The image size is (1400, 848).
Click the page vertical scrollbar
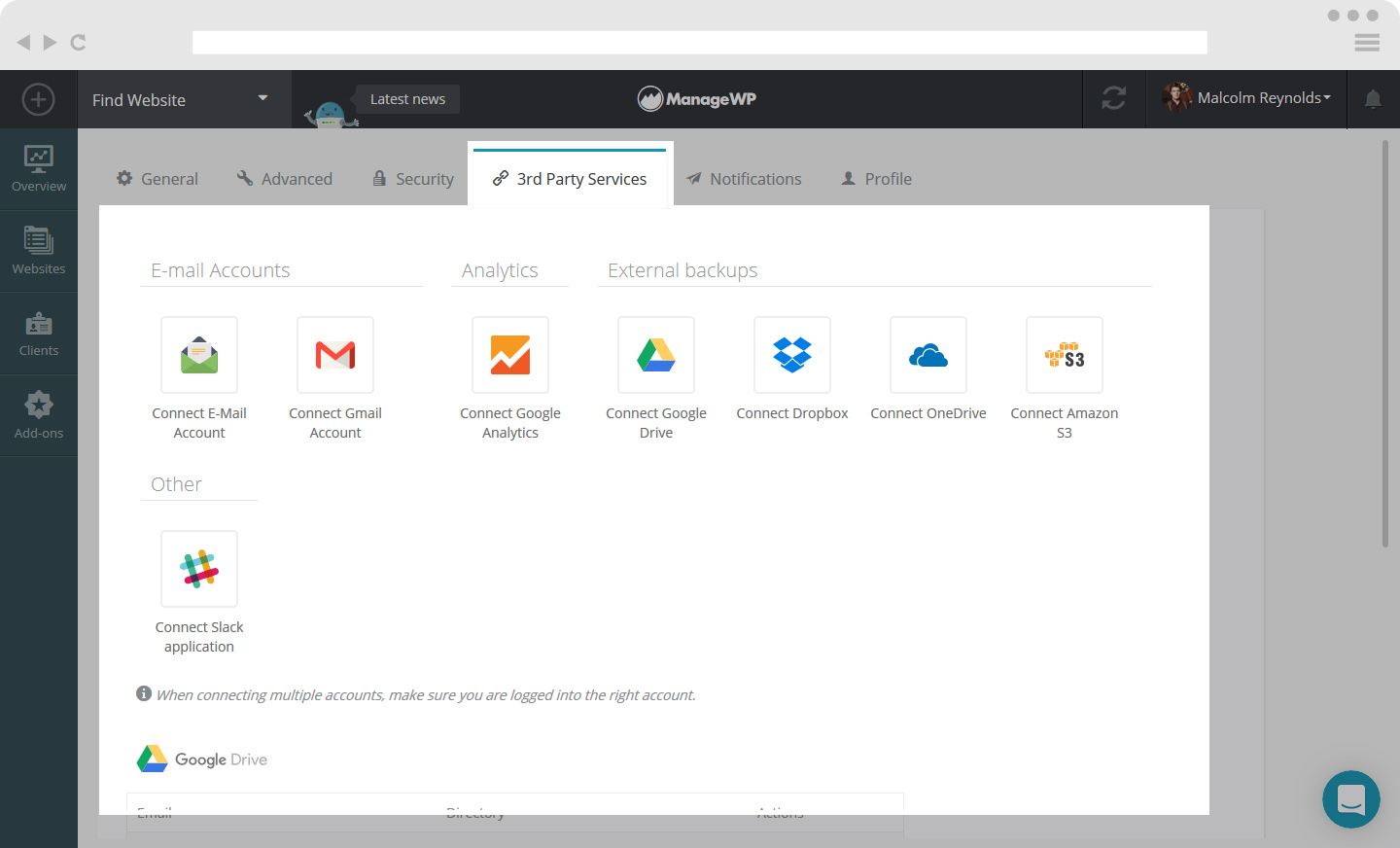coord(1385,344)
